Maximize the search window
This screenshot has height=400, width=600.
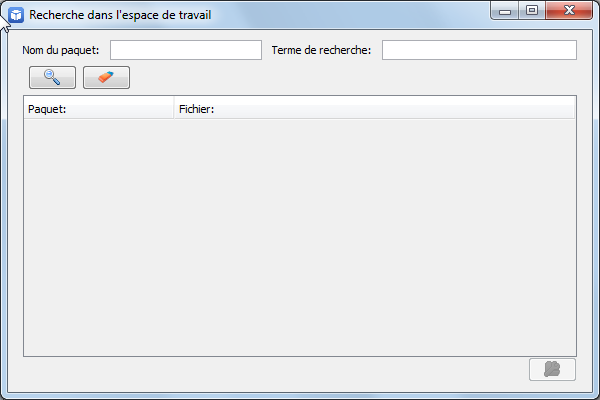click(532, 11)
